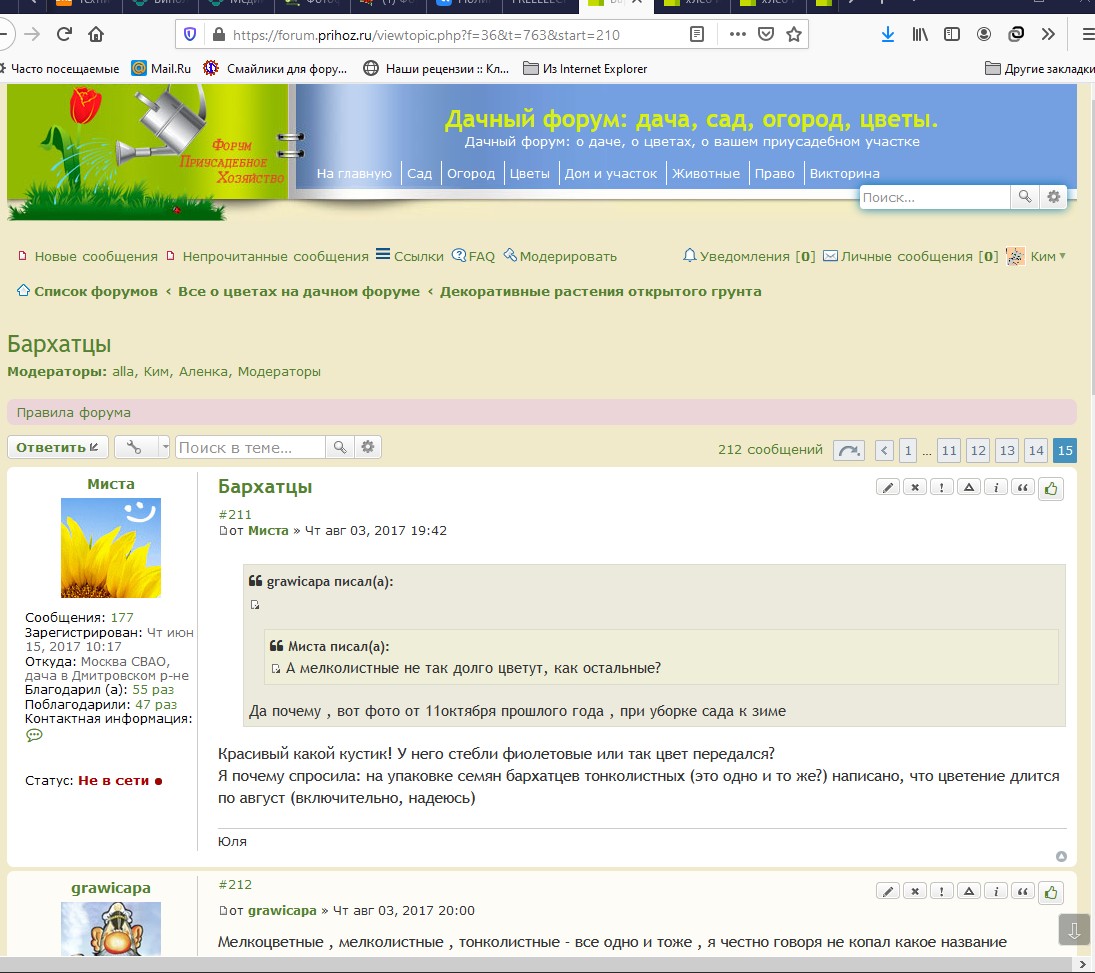Click into the Поиск в теме search field
Image resolution: width=1095 pixels, height=973 pixels.
click(x=250, y=447)
